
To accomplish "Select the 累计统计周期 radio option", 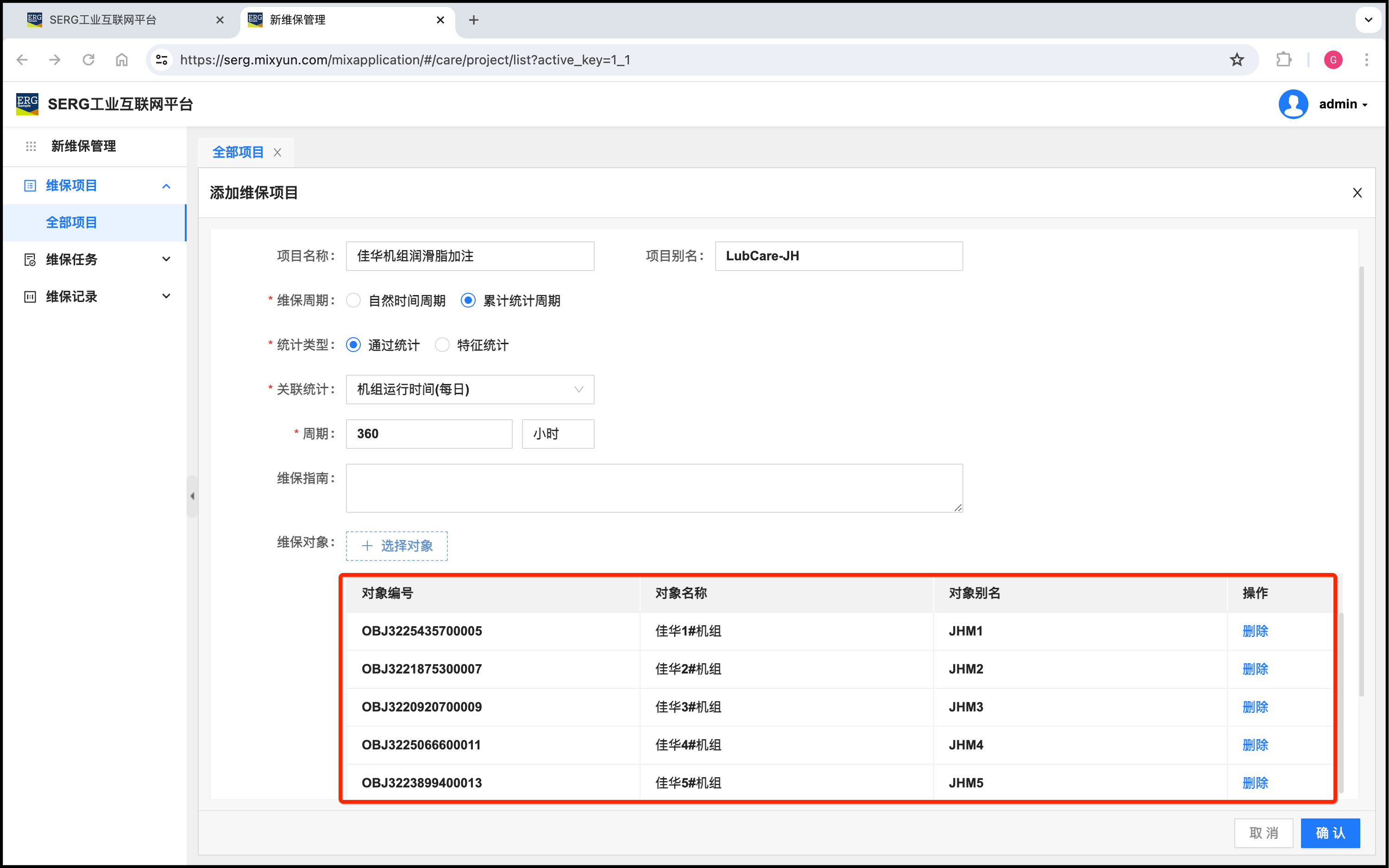I will click(x=468, y=300).
